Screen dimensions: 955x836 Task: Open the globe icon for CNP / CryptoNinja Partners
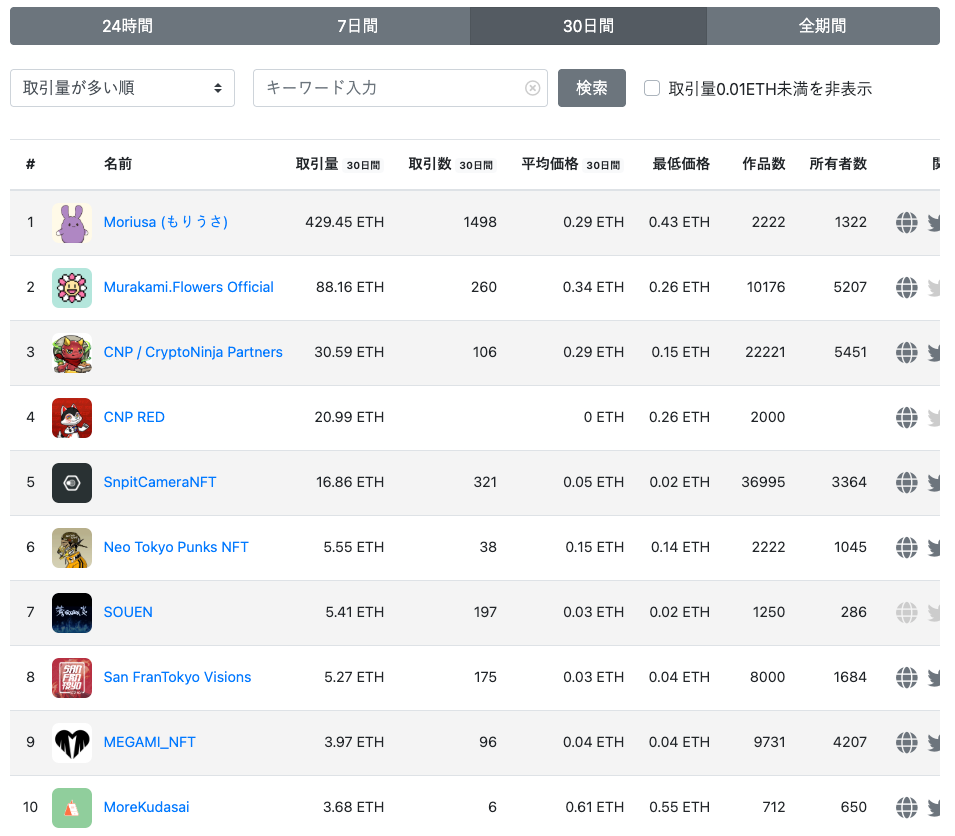[x=906, y=353]
